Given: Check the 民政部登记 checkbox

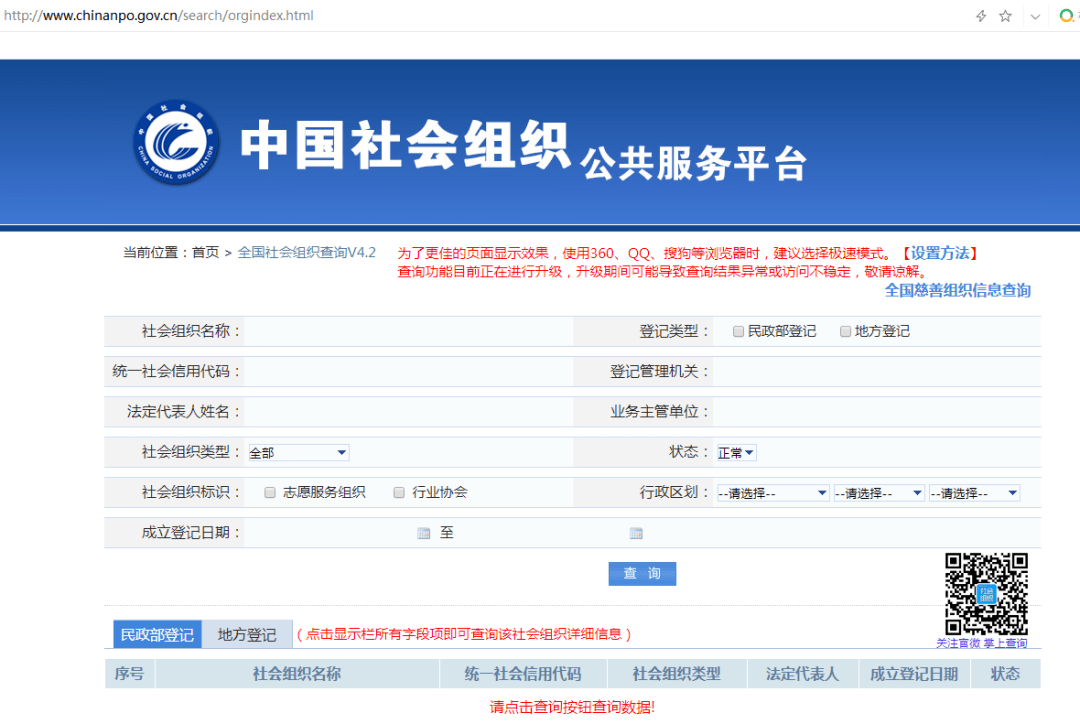Looking at the screenshot, I should [x=738, y=332].
